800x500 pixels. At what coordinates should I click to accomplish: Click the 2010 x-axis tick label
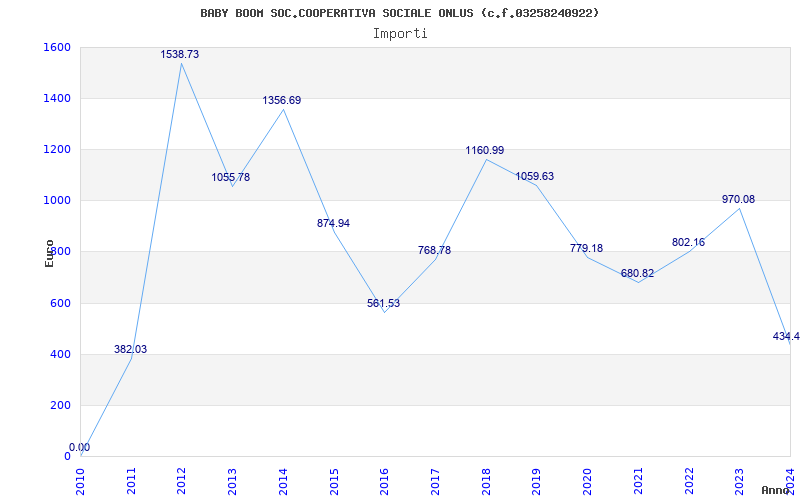pyautogui.click(x=80, y=481)
